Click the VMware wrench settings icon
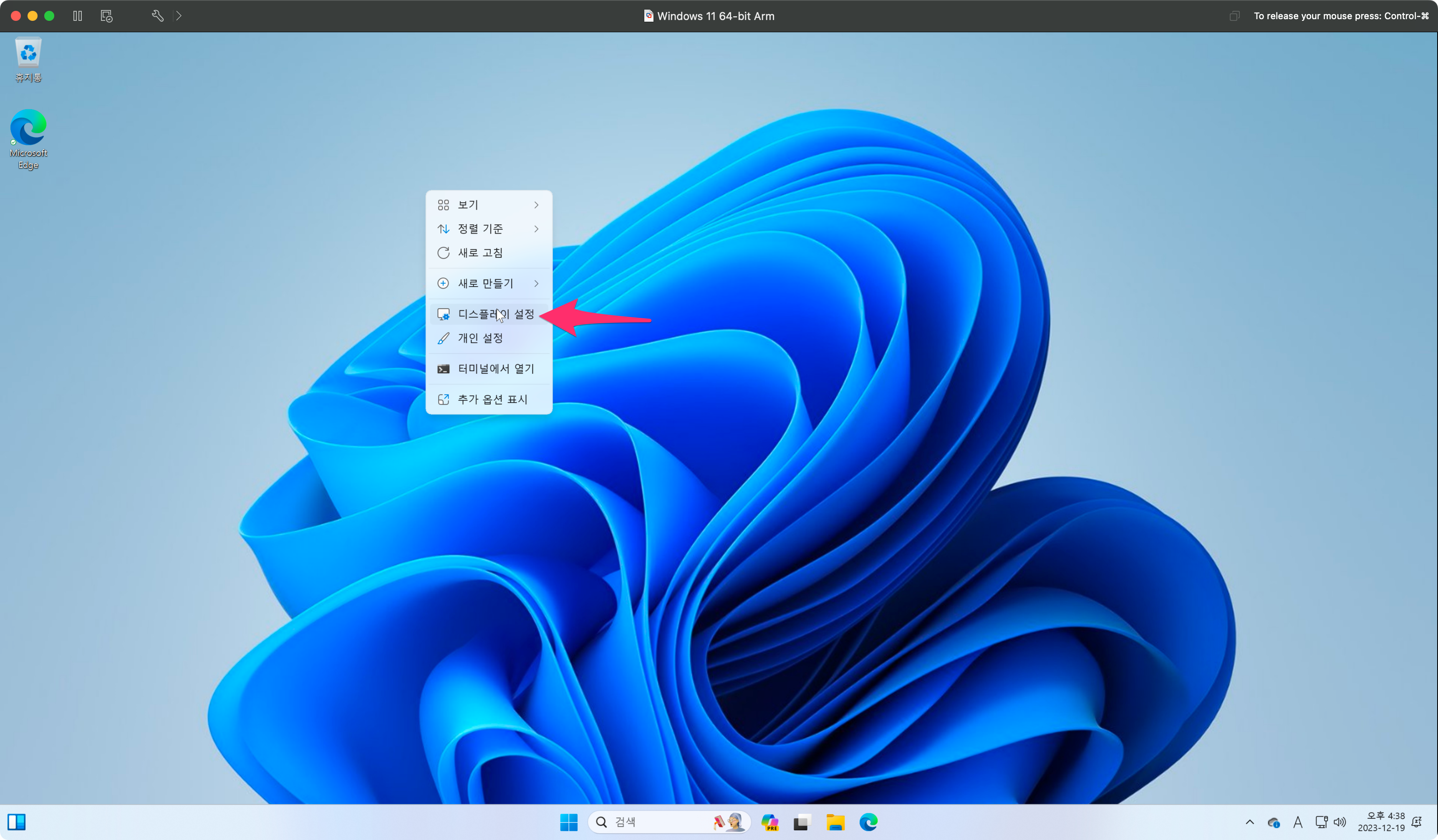 click(157, 16)
